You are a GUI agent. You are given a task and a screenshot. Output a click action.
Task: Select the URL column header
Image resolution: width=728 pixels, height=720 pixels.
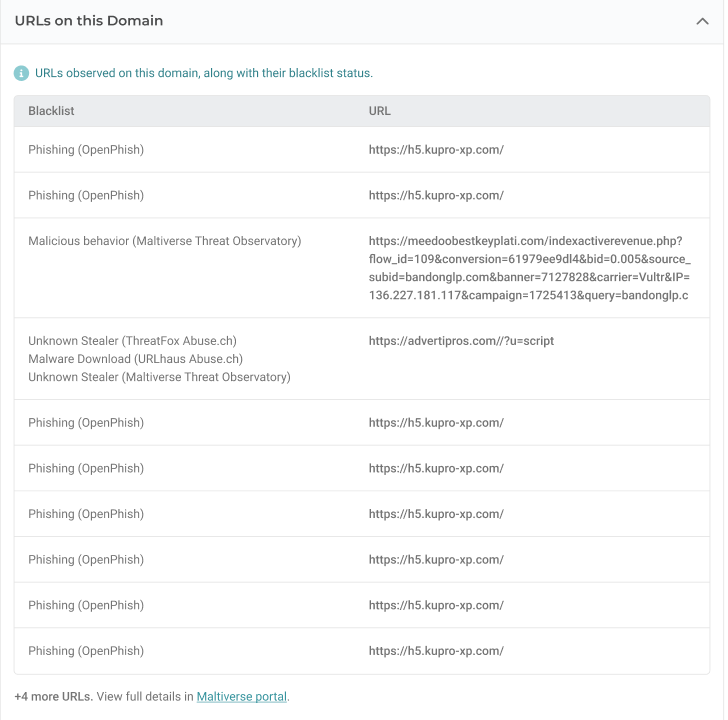pyautogui.click(x=379, y=111)
